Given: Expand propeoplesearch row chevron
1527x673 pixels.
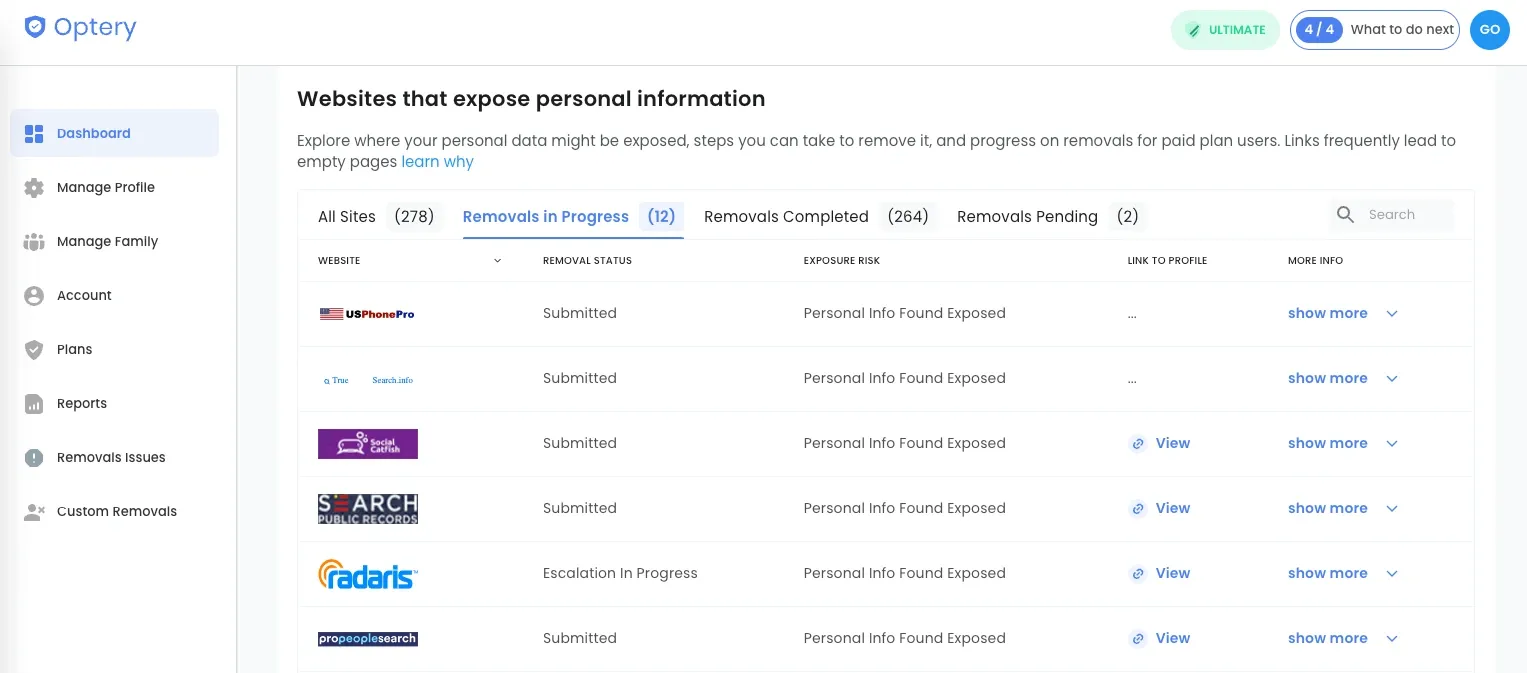Looking at the screenshot, I should [x=1392, y=639].
